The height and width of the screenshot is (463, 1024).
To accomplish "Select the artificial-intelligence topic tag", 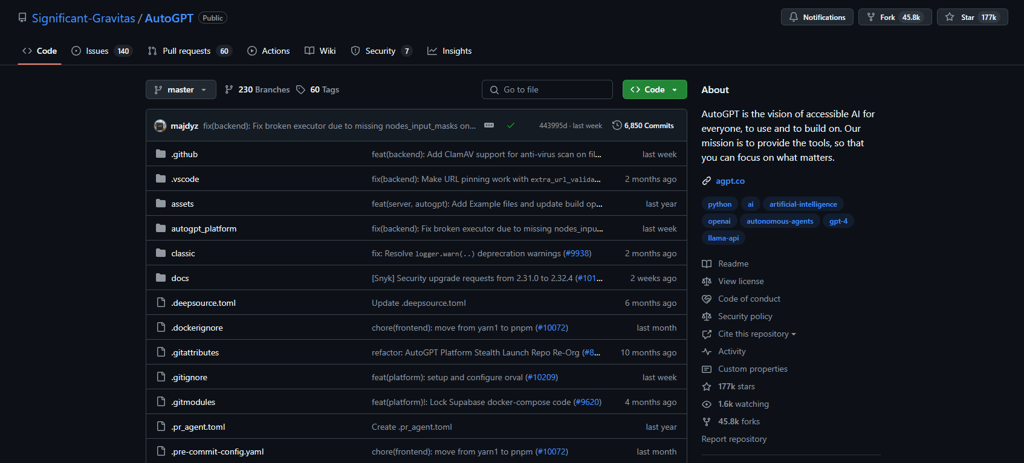I will tap(803, 204).
